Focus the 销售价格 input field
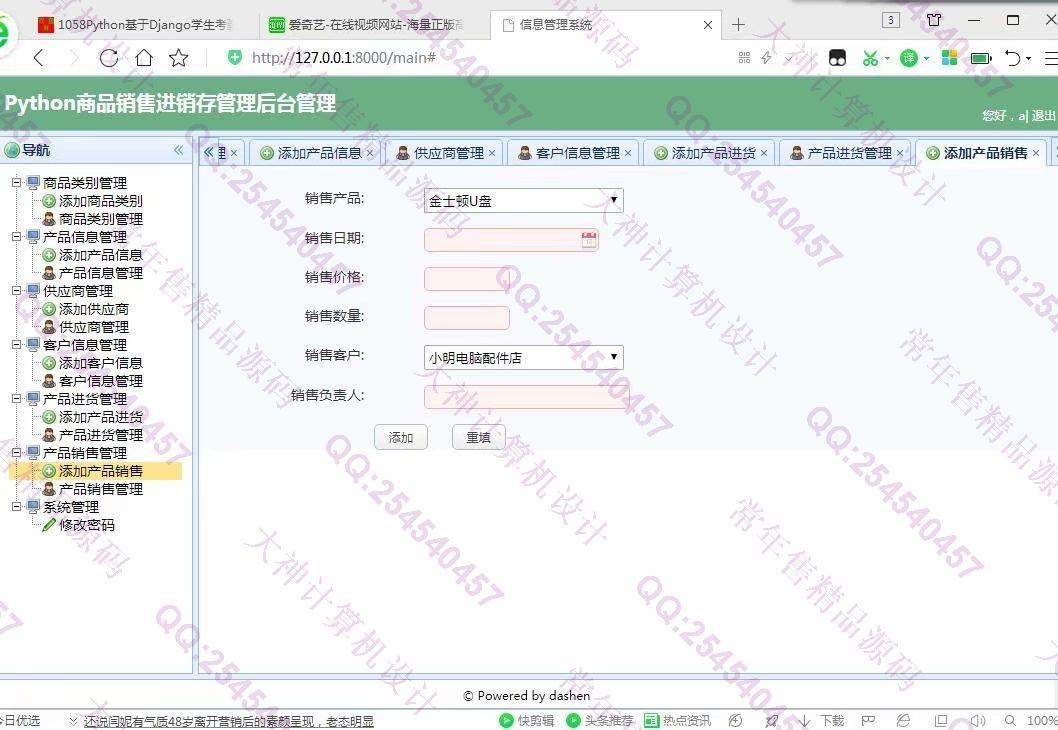 (466, 279)
